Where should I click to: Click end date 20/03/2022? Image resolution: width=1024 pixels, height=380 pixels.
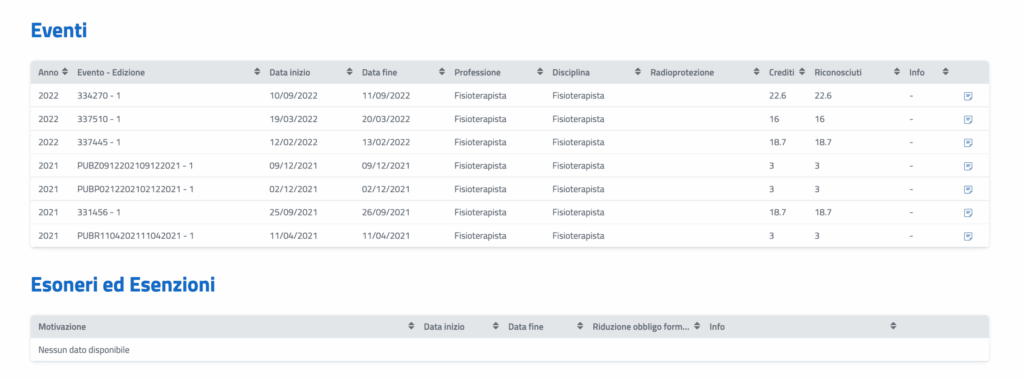point(386,119)
